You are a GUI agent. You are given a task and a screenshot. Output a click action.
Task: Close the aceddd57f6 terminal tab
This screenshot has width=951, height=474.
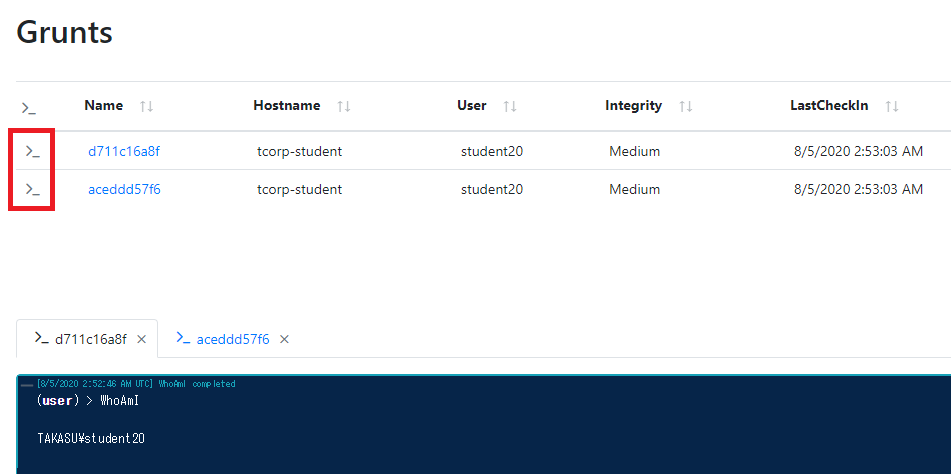(284, 339)
